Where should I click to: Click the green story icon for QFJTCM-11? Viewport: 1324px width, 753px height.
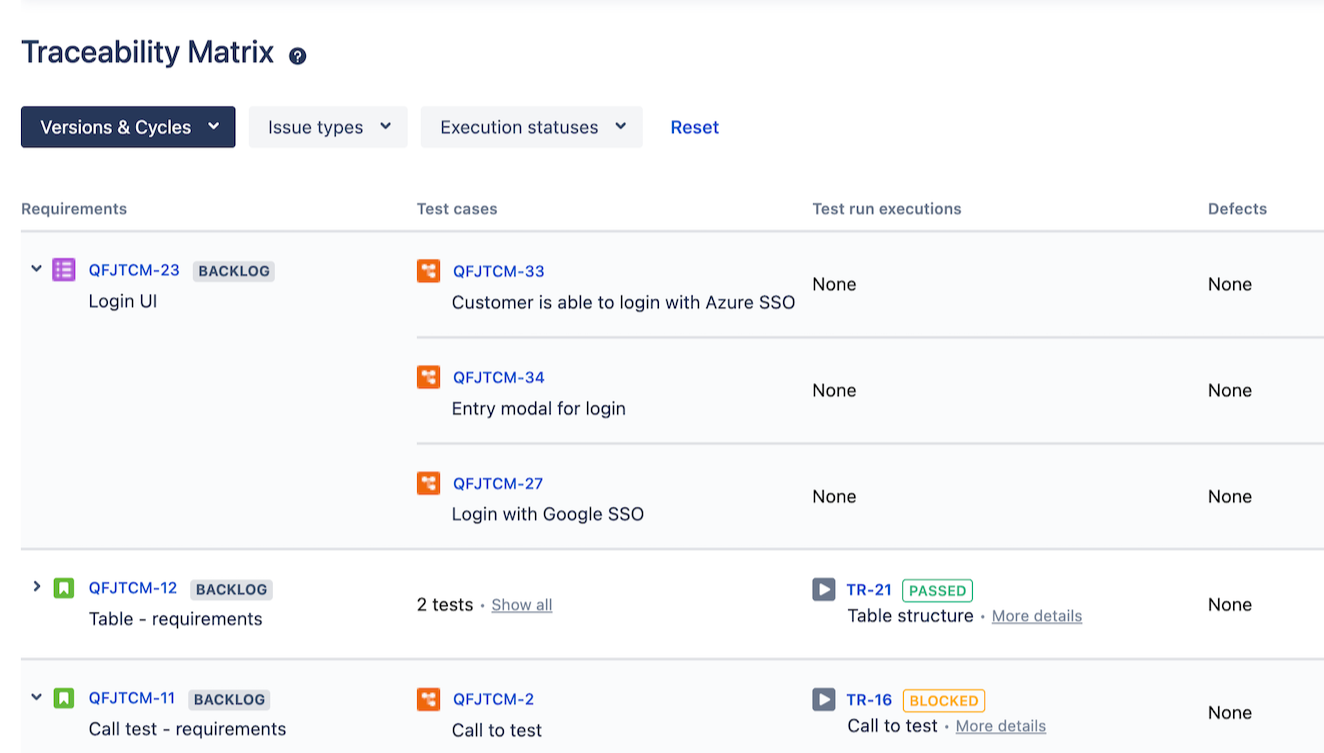coord(64,698)
